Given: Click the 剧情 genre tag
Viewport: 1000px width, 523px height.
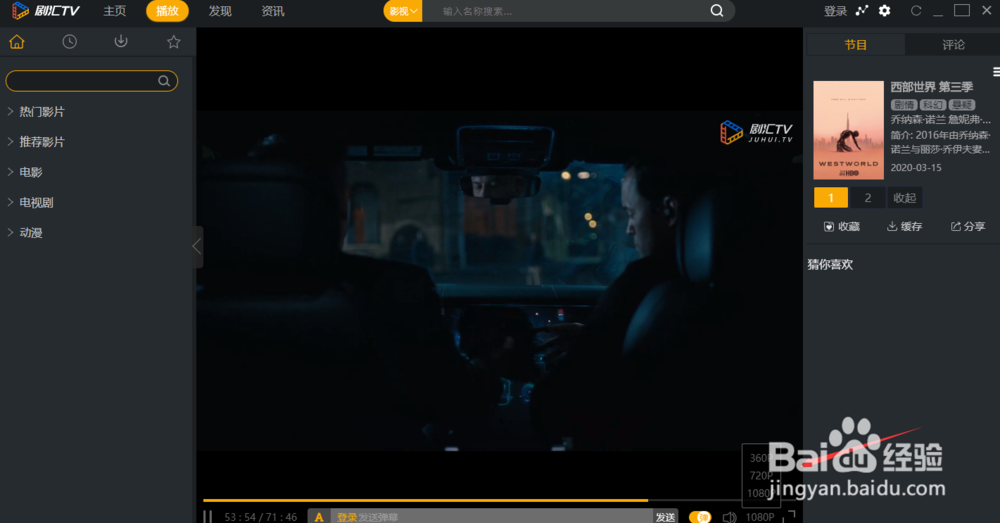Looking at the screenshot, I should pyautogui.click(x=903, y=105).
